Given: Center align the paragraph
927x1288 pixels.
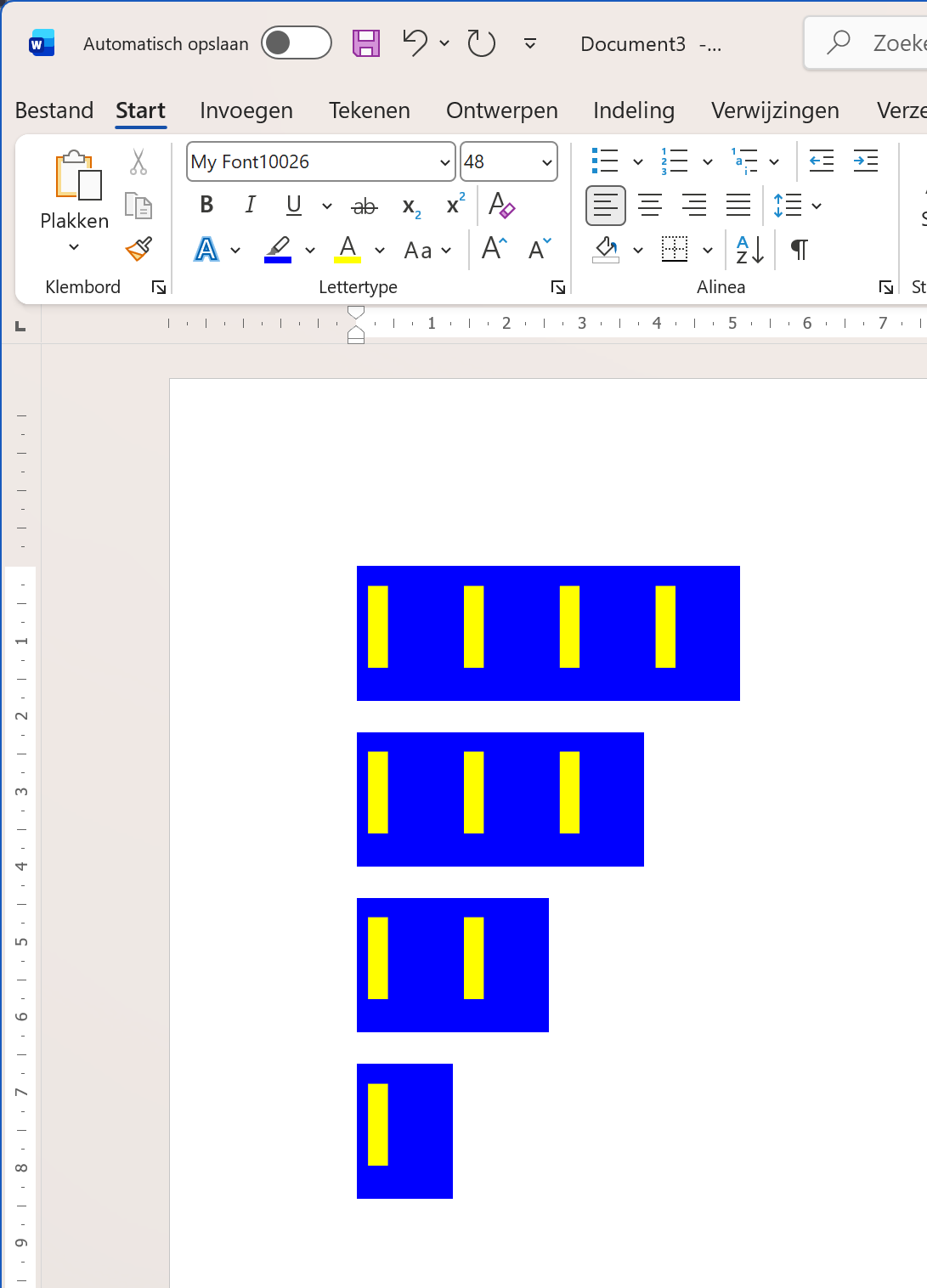Looking at the screenshot, I should point(650,206).
